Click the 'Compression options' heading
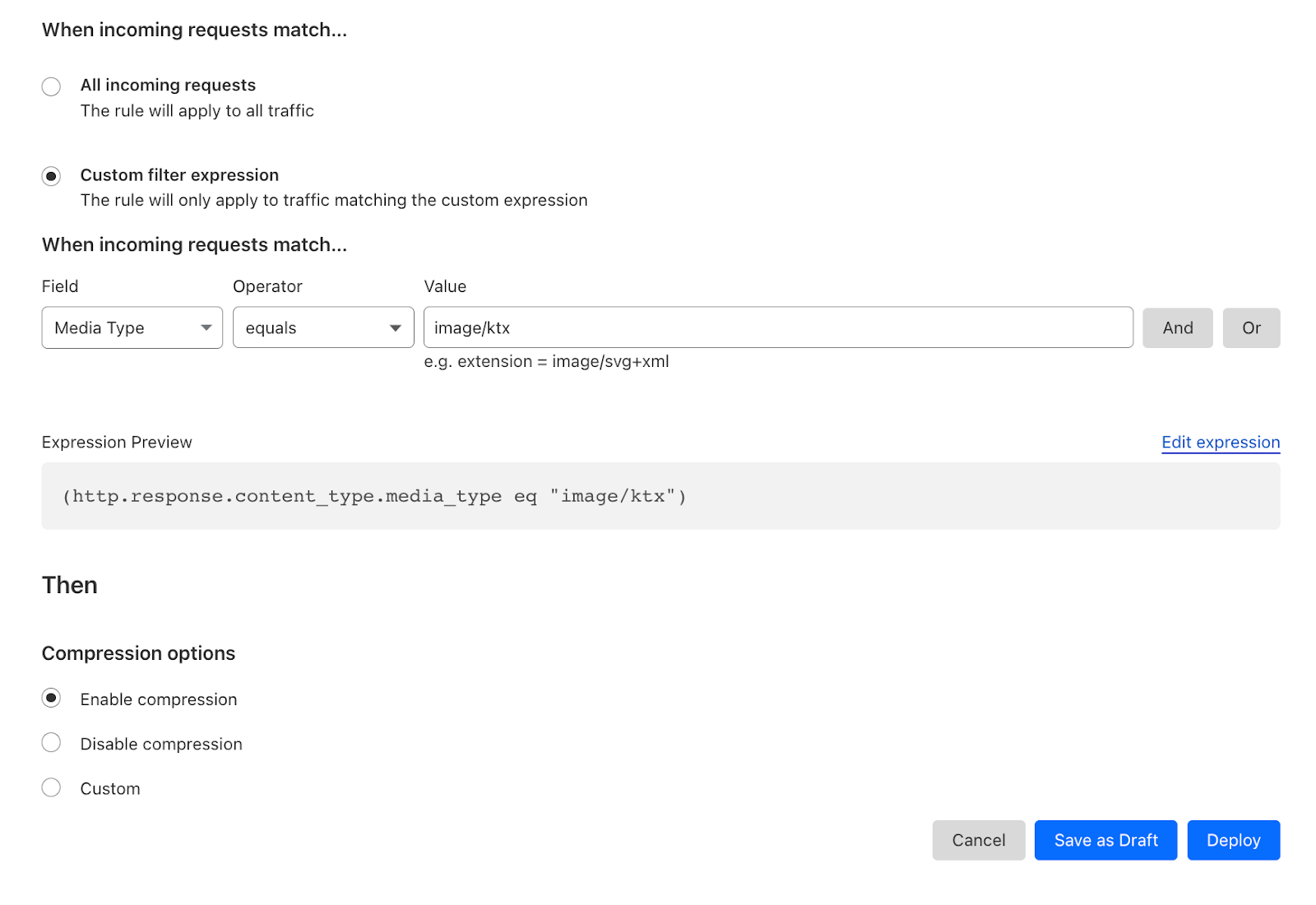Screen dimensions: 1316x905 coord(138,653)
